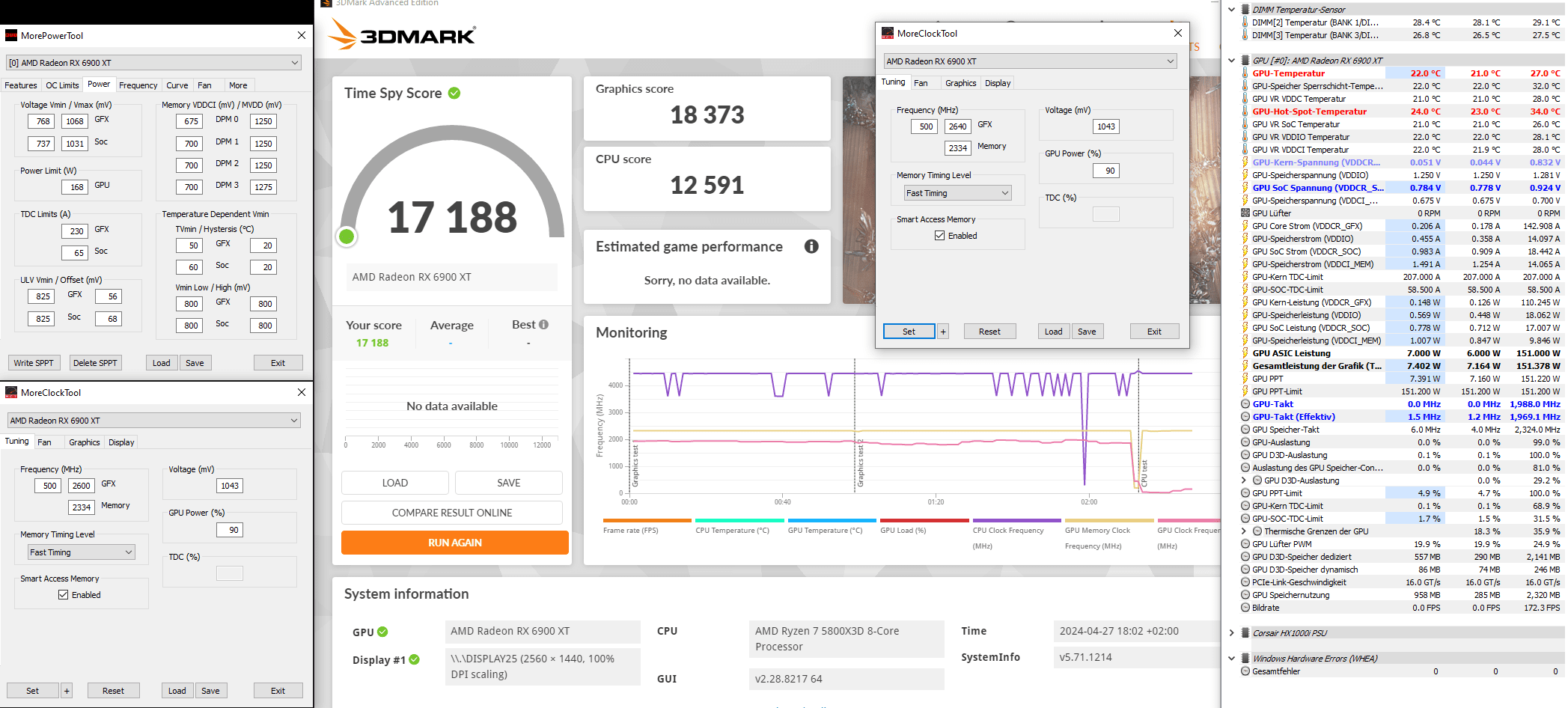This screenshot has width=1568, height=708.
Task: Open Fast Timing dropdown in MoreClockTool over 3DMark
Action: pos(958,193)
